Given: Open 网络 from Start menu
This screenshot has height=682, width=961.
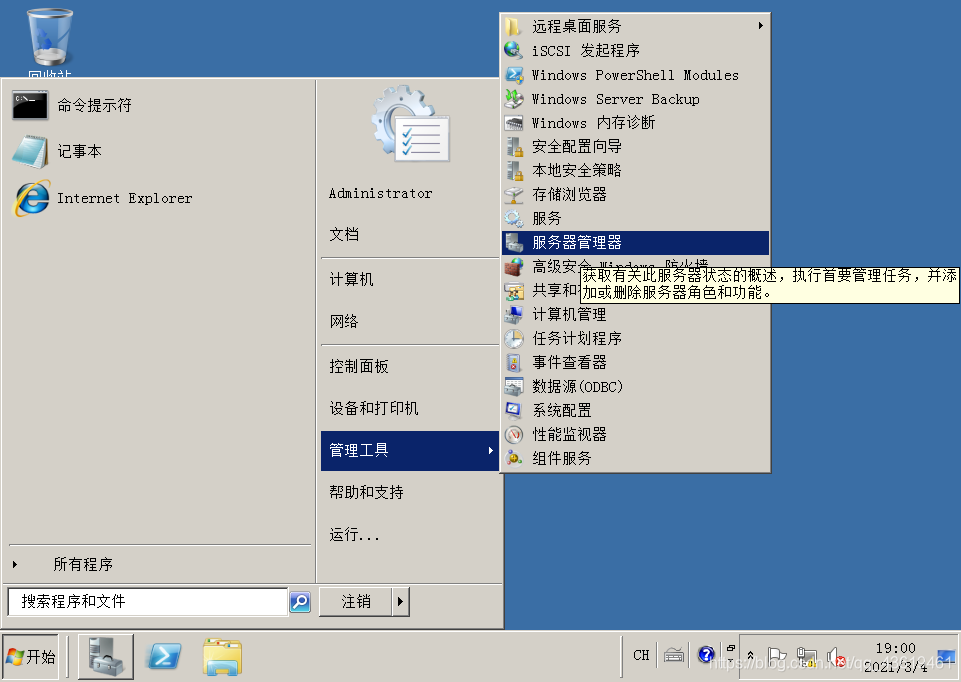Looking at the screenshot, I should (344, 322).
